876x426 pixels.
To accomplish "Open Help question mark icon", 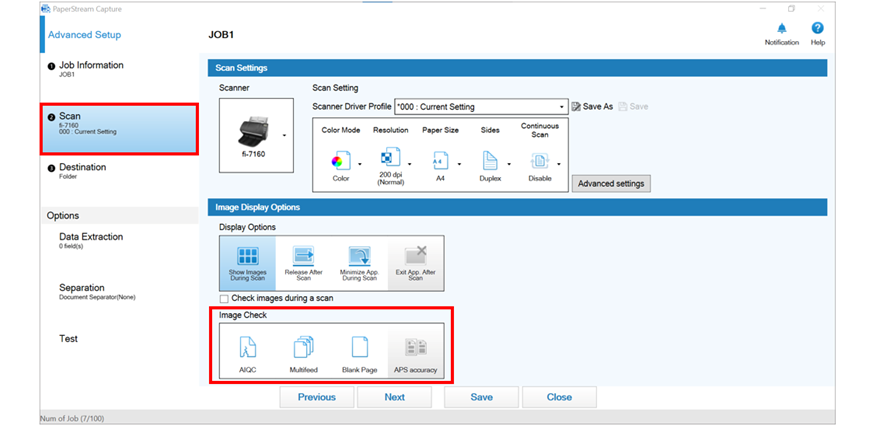I will pyautogui.click(x=817, y=28).
